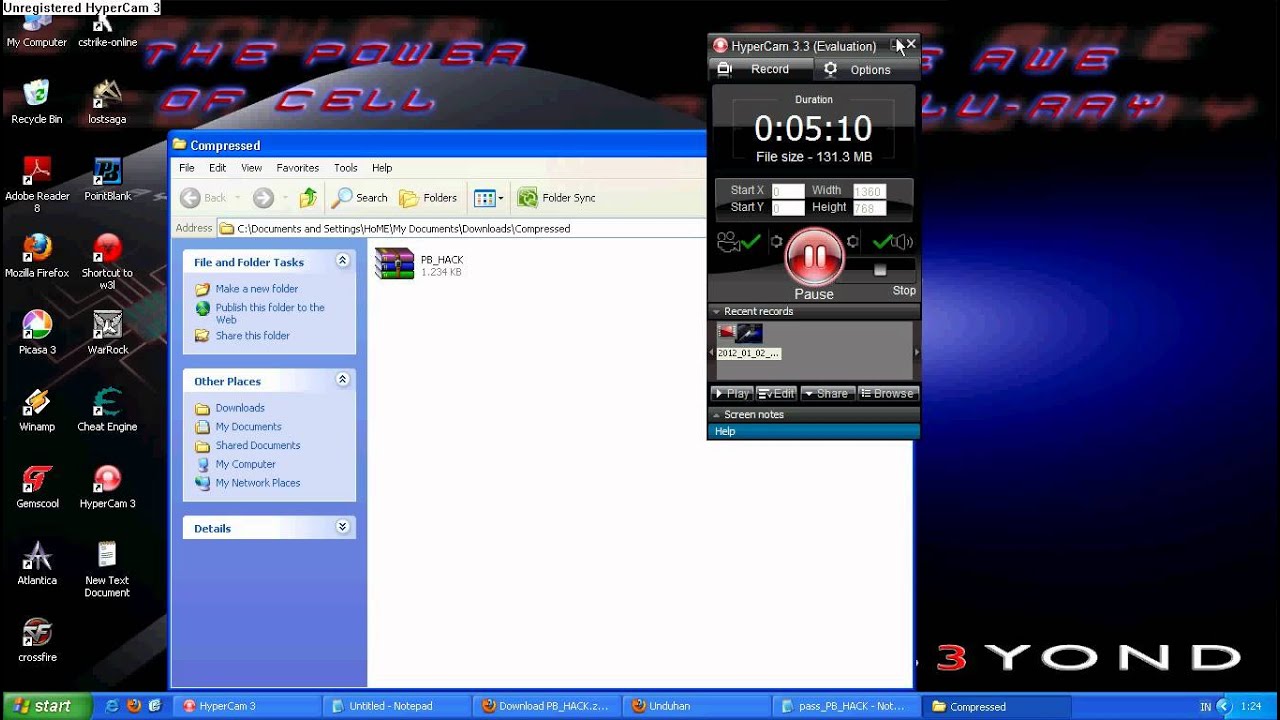Screen dimensions: 1280x720
Task: Click the Search toolbar button
Action: (x=360, y=198)
